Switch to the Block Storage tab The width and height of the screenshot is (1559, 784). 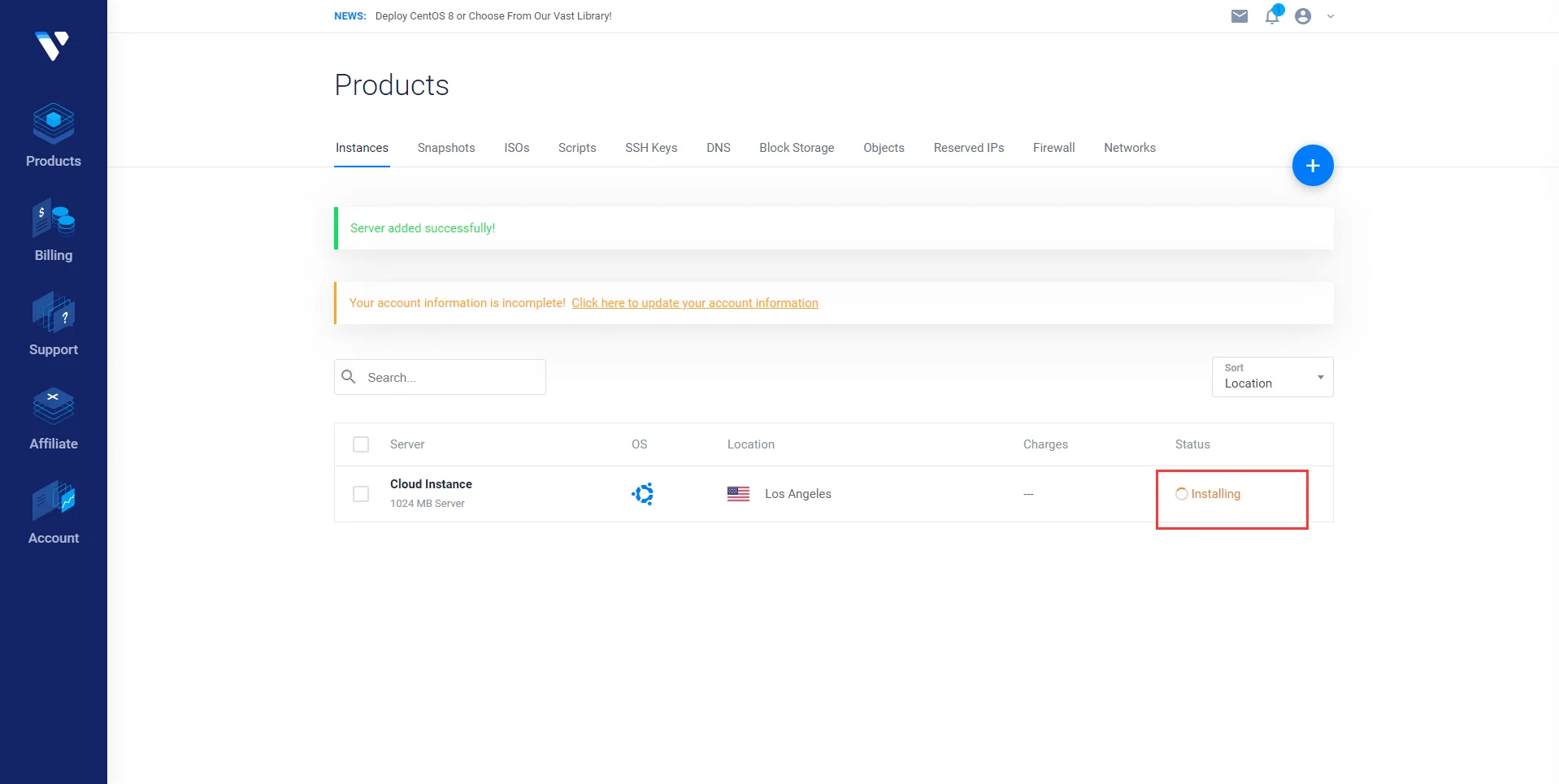(x=797, y=148)
